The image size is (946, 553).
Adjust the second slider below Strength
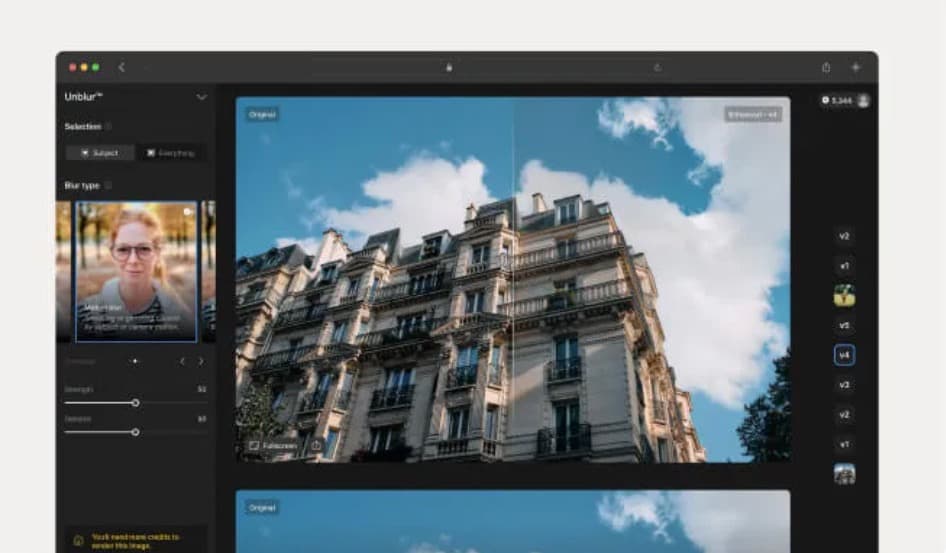pos(136,432)
